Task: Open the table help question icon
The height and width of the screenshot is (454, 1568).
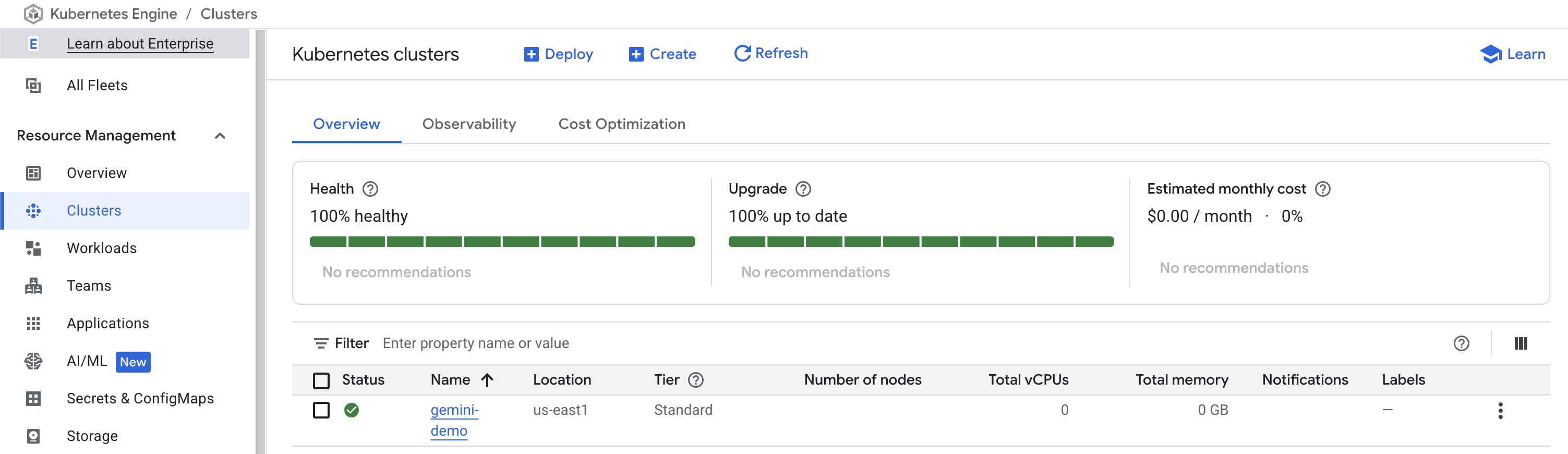Action: pyautogui.click(x=1461, y=343)
